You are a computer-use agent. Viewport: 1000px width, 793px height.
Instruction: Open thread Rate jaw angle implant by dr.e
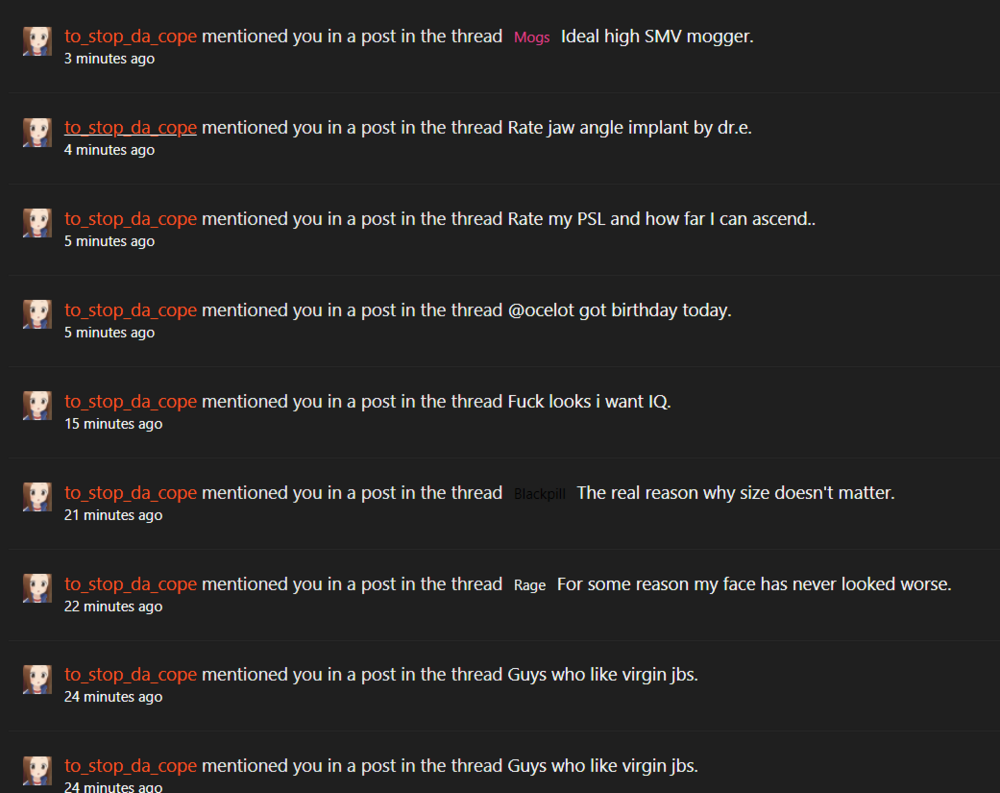pyautogui.click(x=629, y=128)
